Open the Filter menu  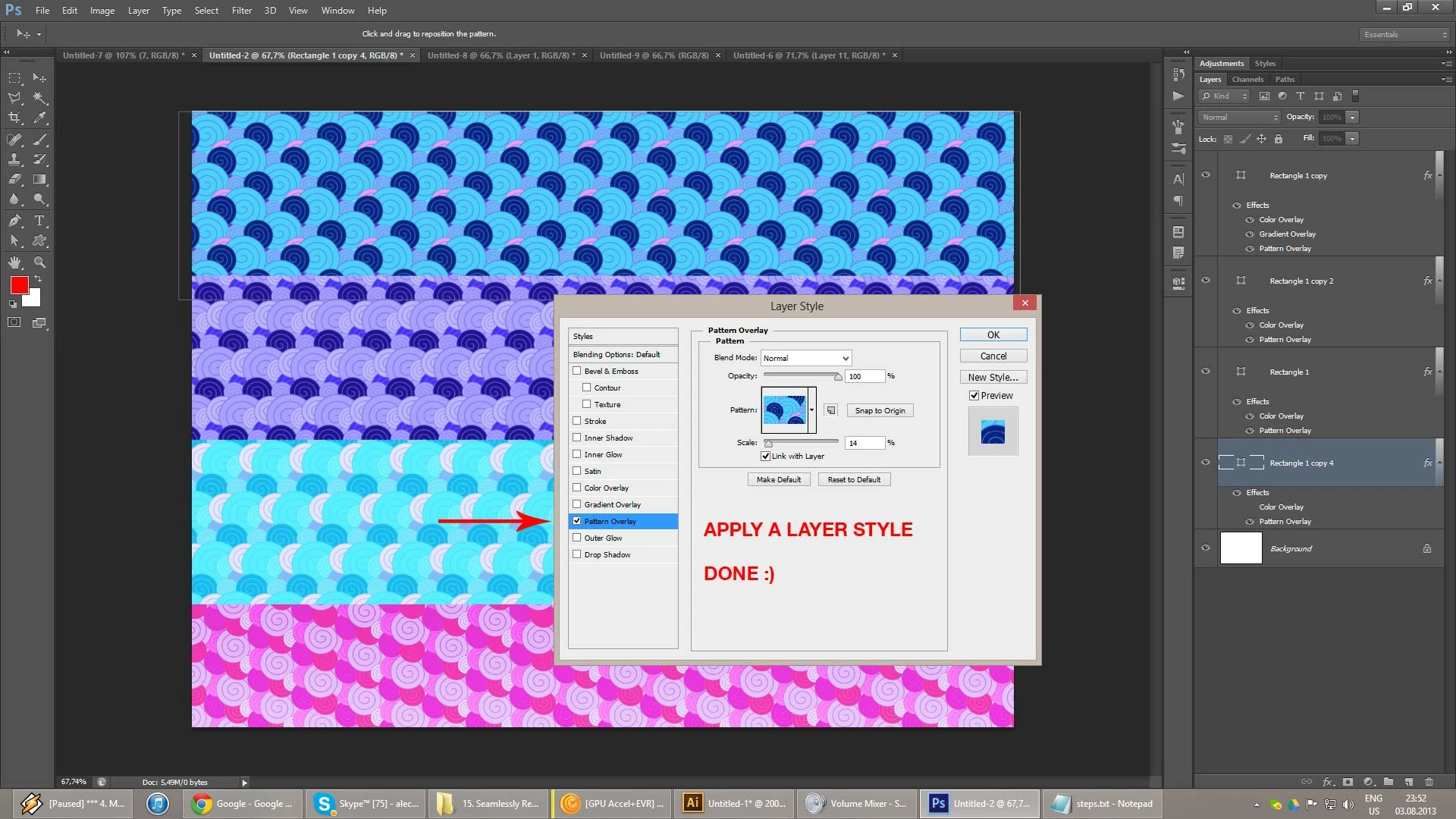[241, 11]
